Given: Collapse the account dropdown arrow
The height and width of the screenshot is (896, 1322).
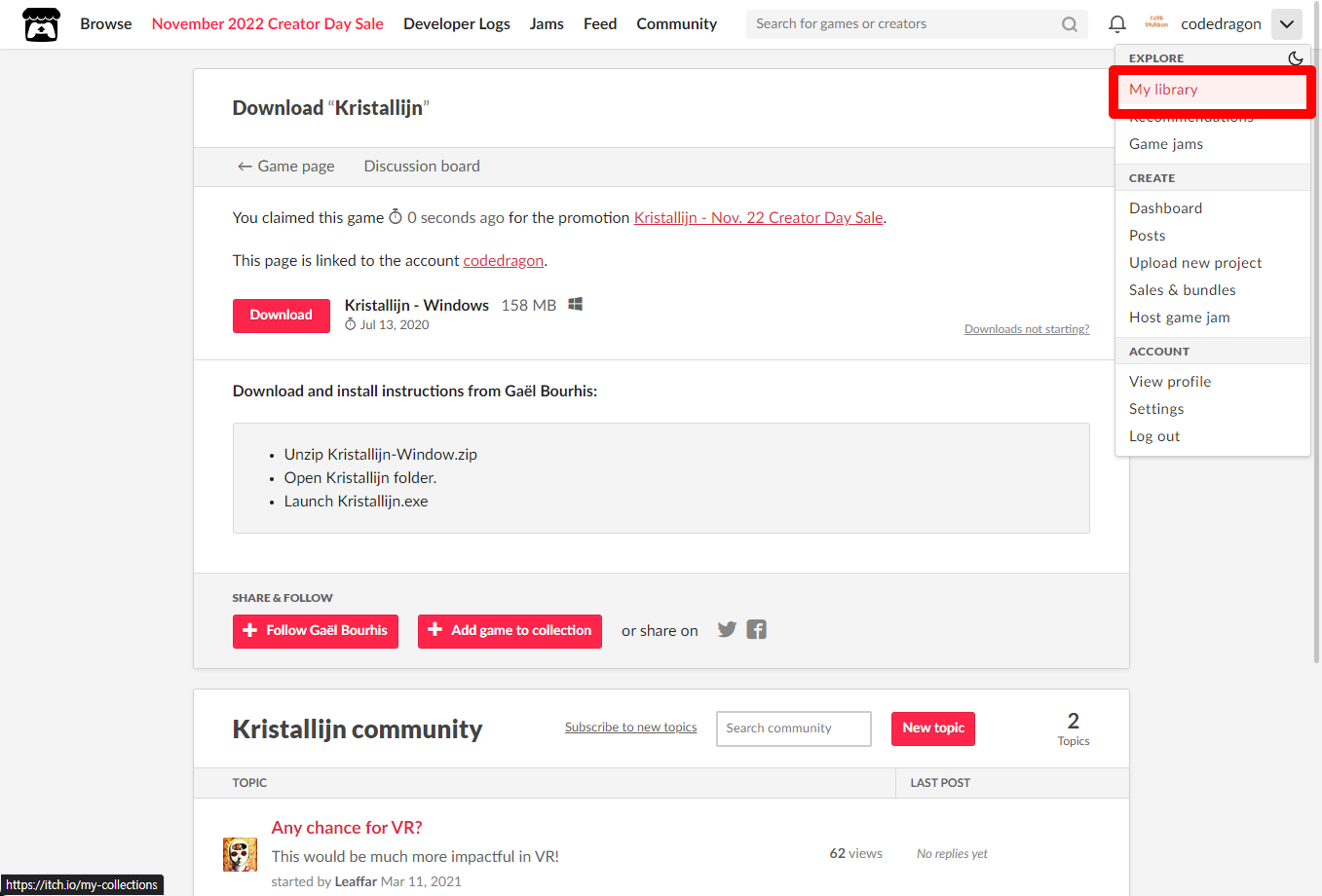Looking at the screenshot, I should 1286,24.
